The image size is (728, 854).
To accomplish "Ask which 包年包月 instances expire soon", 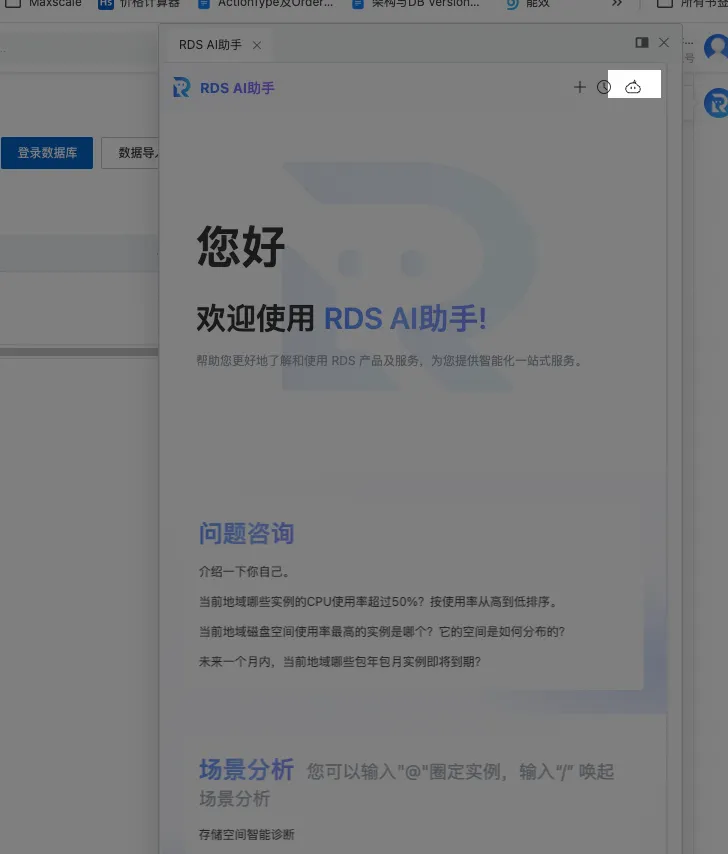I will click(x=340, y=662).
